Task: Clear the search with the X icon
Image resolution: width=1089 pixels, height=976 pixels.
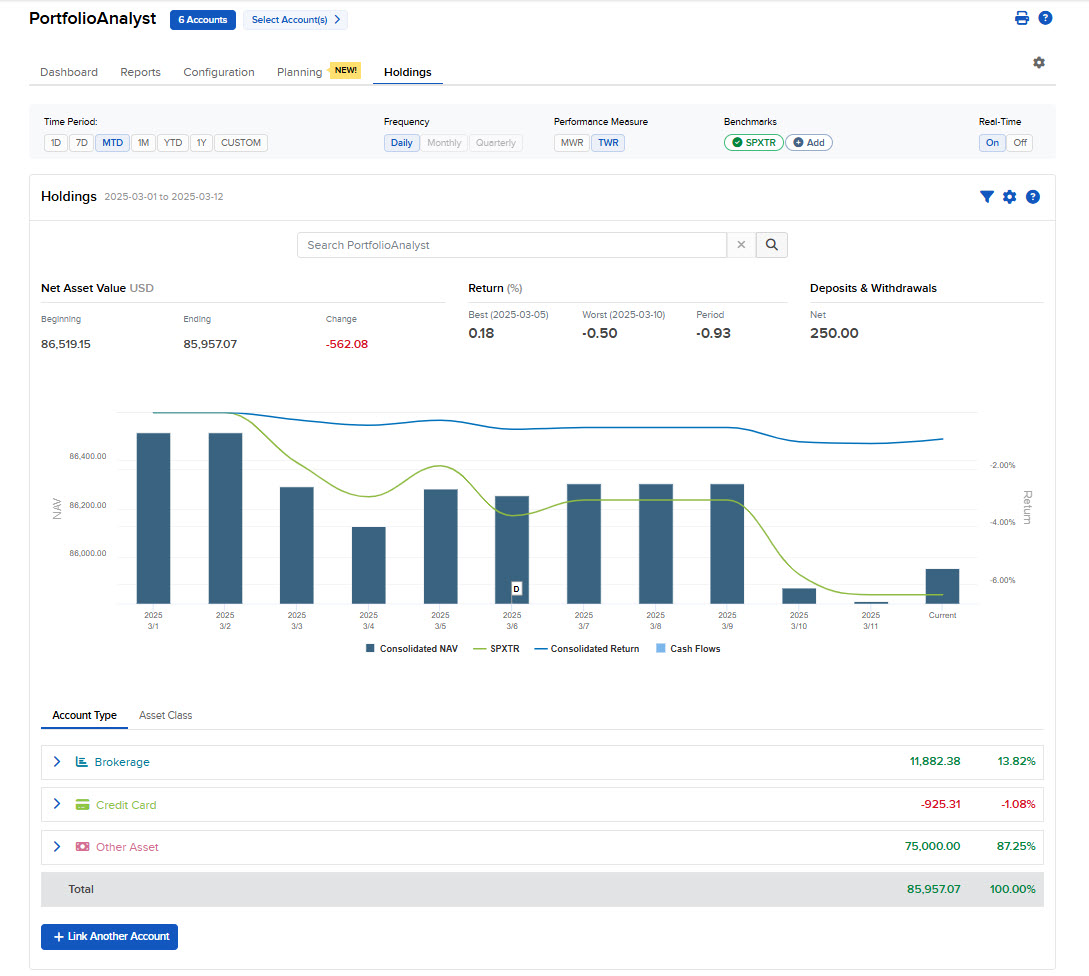Action: coord(740,244)
